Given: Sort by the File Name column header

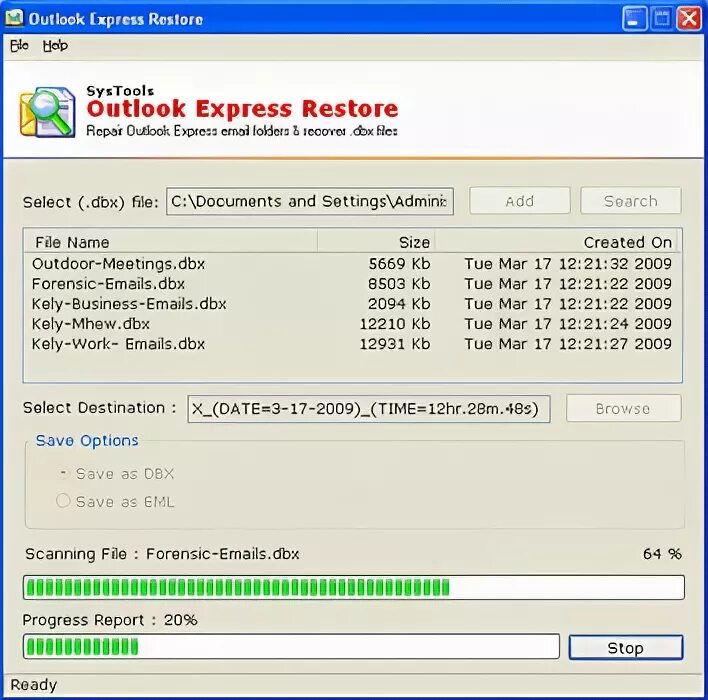Looking at the screenshot, I should tap(171, 242).
